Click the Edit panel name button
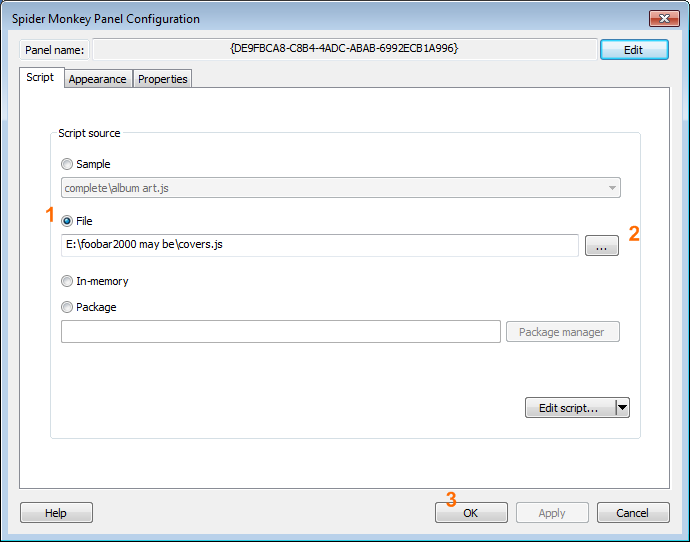 click(633, 49)
